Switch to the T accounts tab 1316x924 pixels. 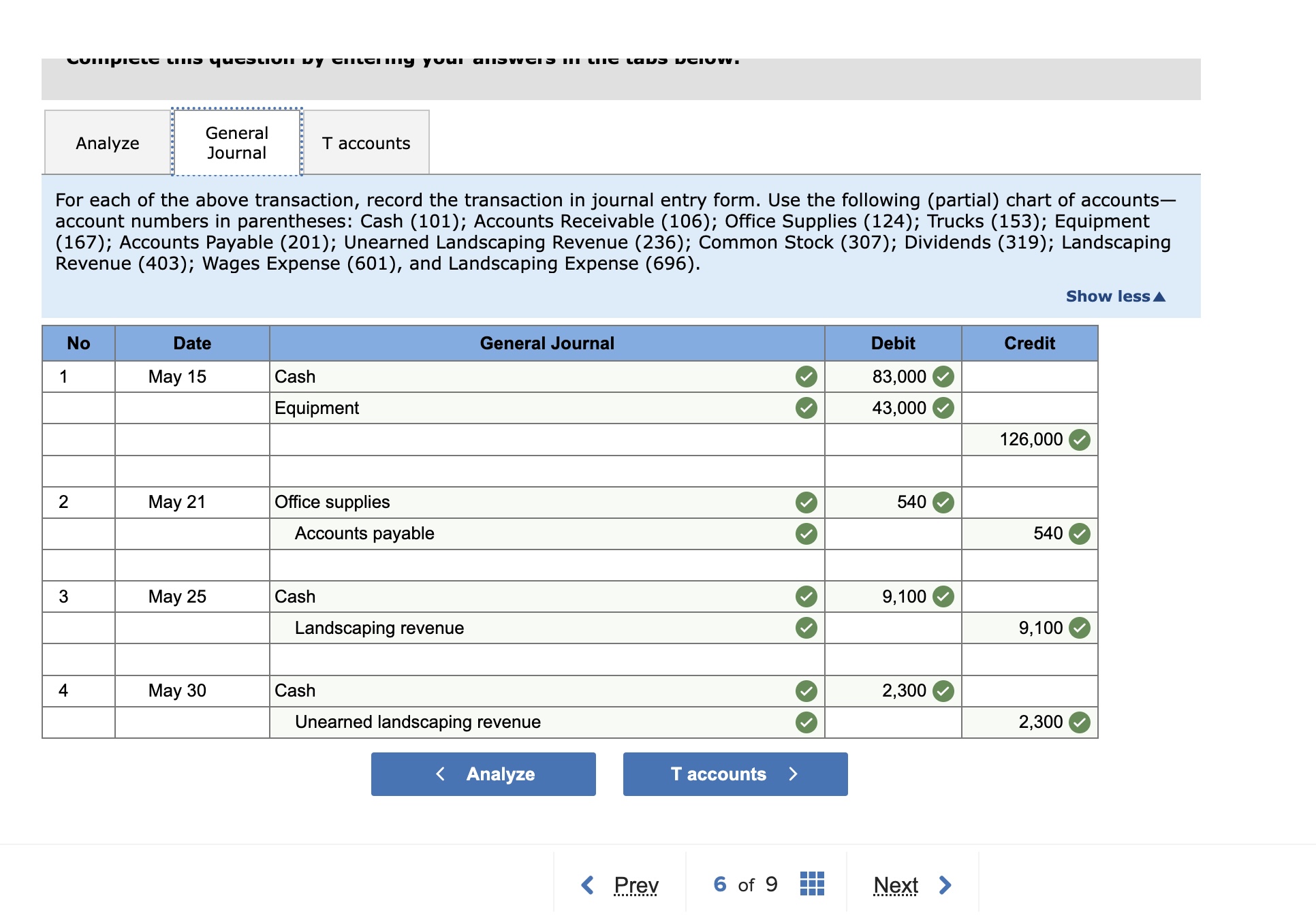click(366, 143)
